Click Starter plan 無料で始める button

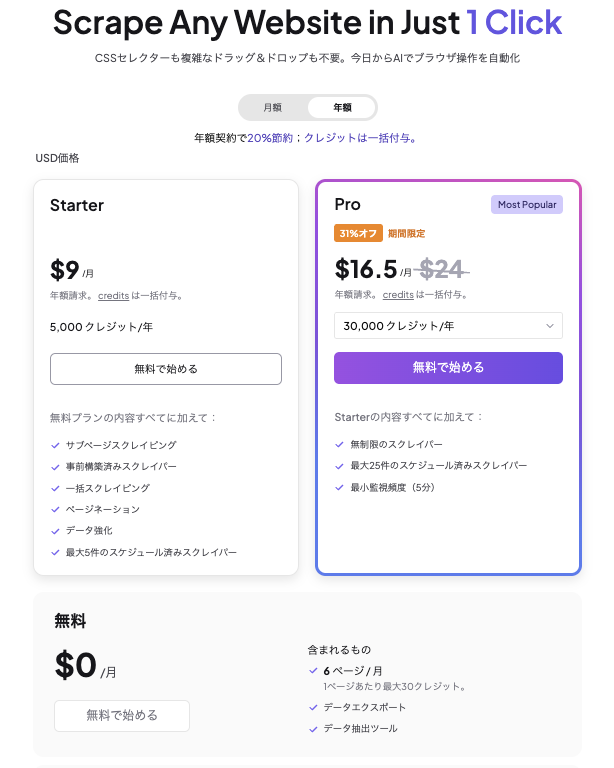166,369
